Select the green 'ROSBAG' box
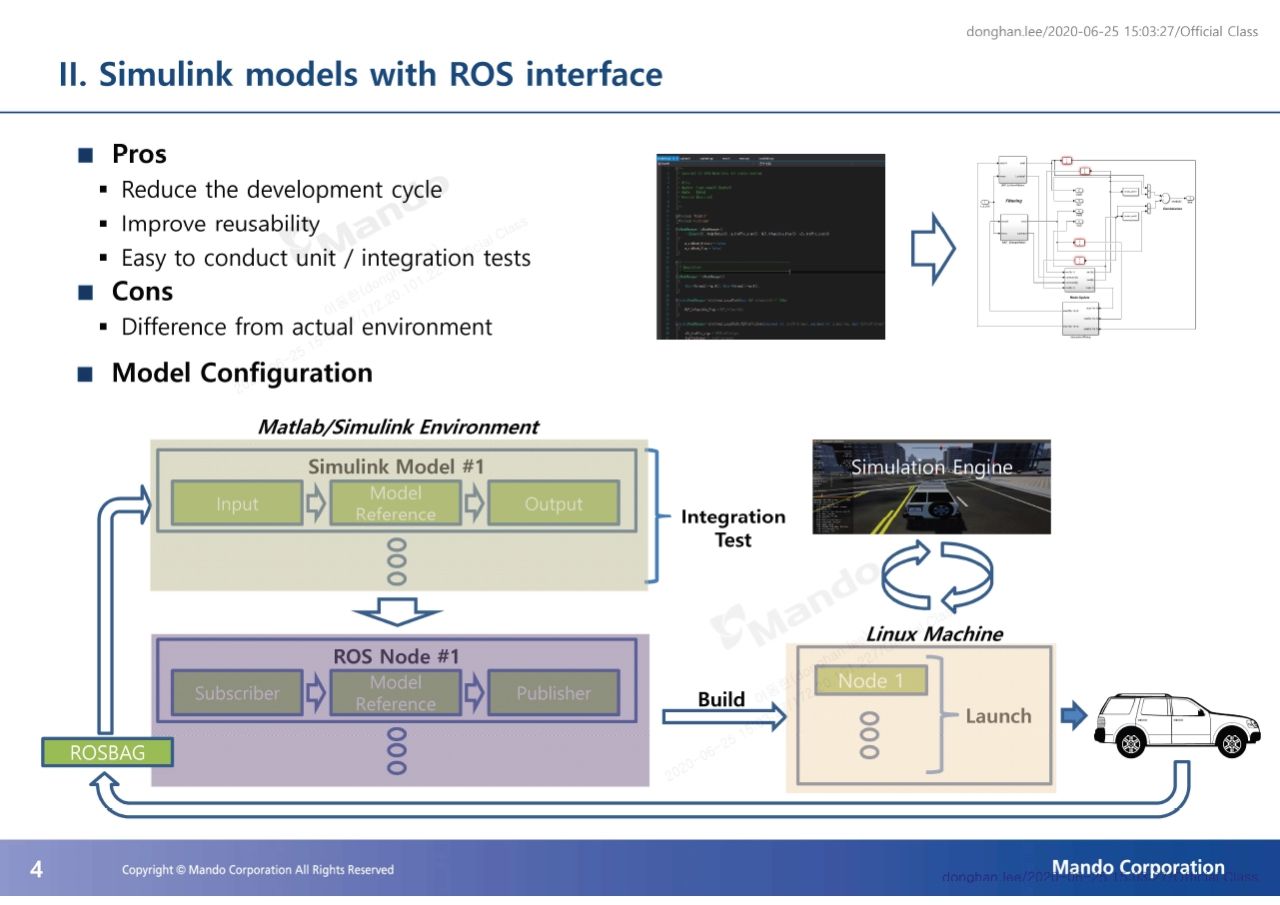The height and width of the screenshot is (905, 1280). pyautogui.click(x=107, y=753)
